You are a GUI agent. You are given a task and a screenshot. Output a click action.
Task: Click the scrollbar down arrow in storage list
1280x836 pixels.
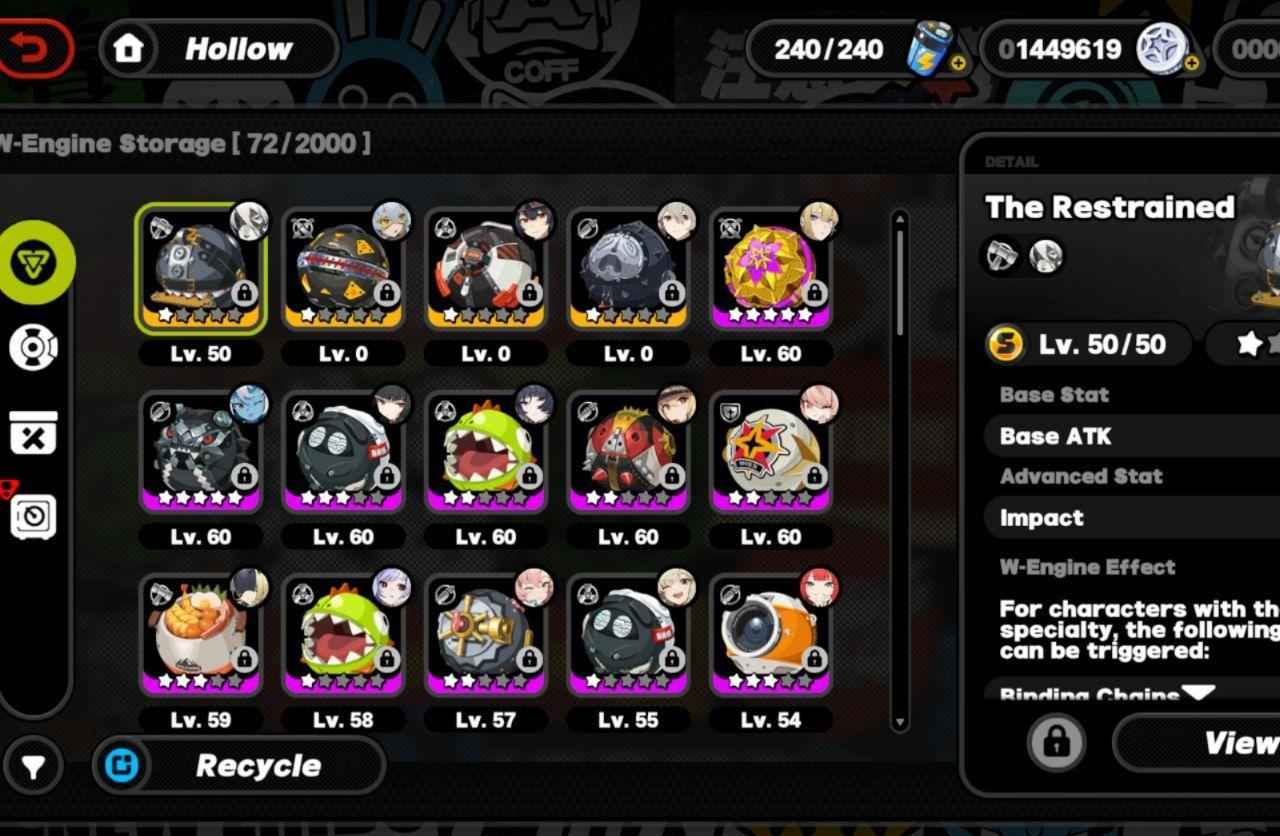899,722
